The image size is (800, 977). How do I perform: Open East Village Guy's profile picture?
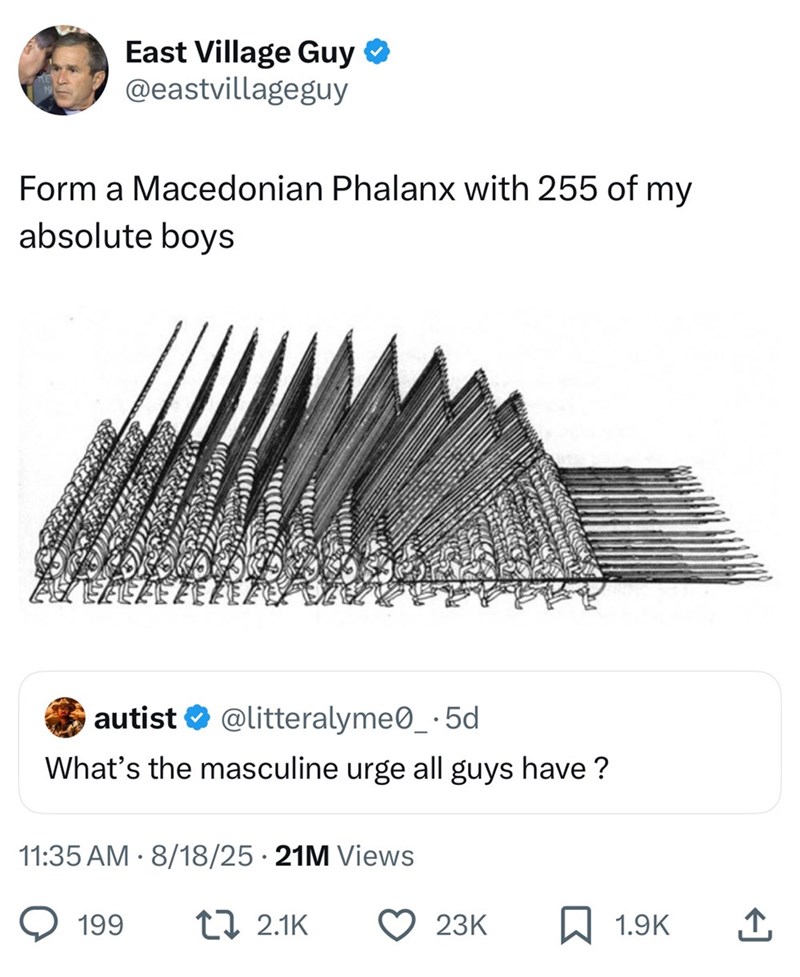tap(64, 71)
